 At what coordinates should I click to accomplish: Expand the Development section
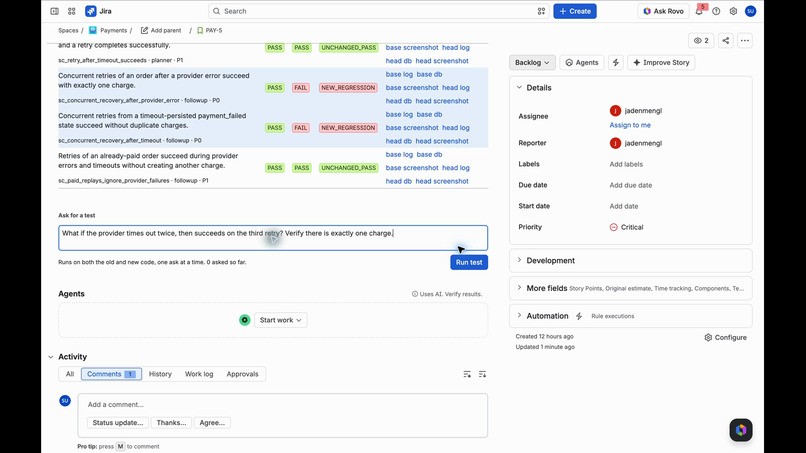click(519, 260)
